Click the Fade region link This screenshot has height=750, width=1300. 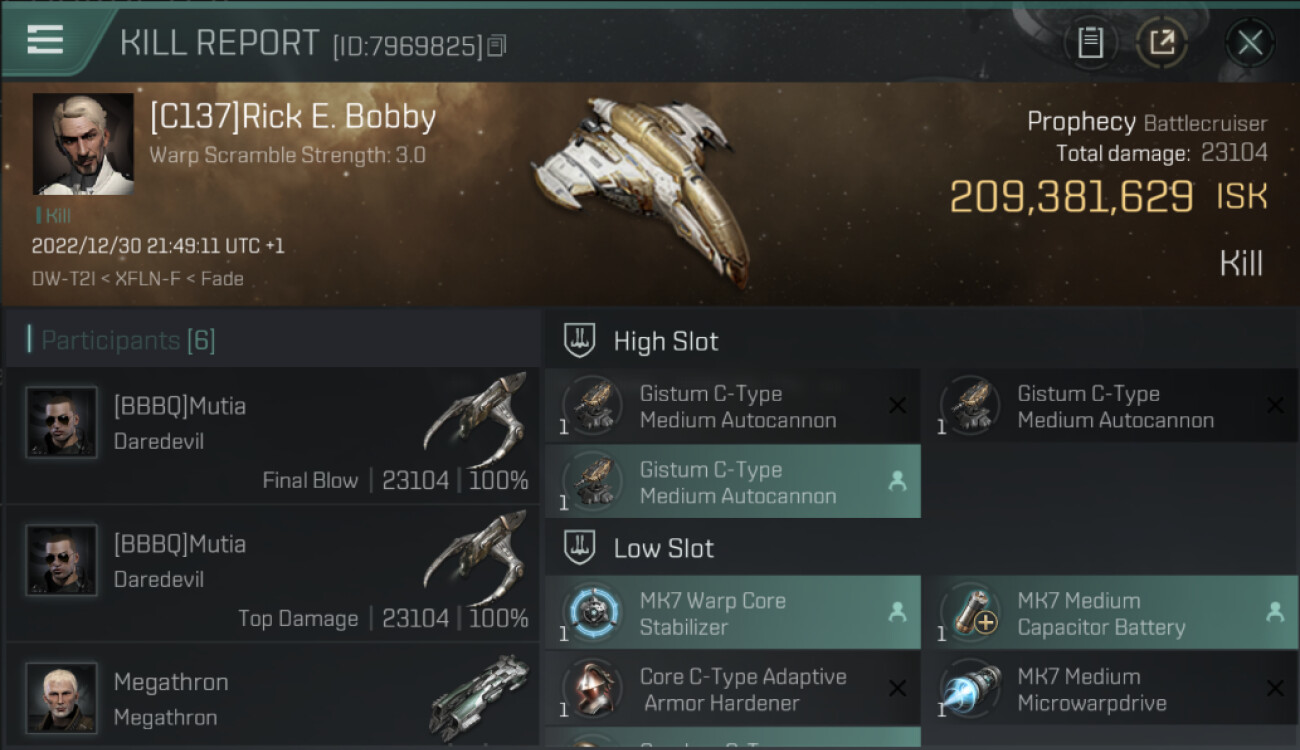(x=222, y=278)
